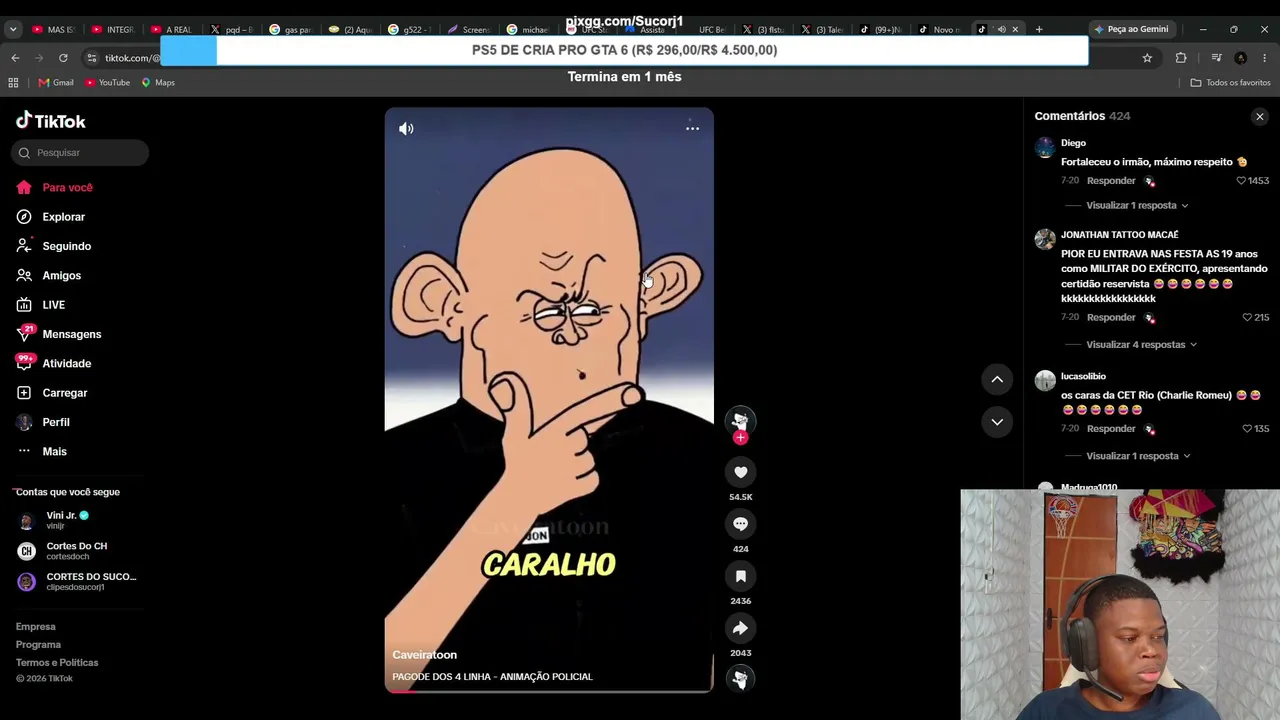Switch to the MAS IS YouTube tab

coord(54,29)
